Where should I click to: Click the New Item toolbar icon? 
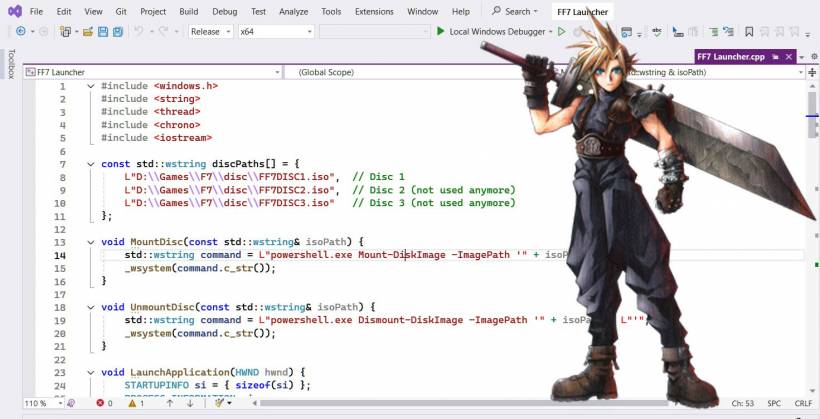pyautogui.click(x=65, y=32)
